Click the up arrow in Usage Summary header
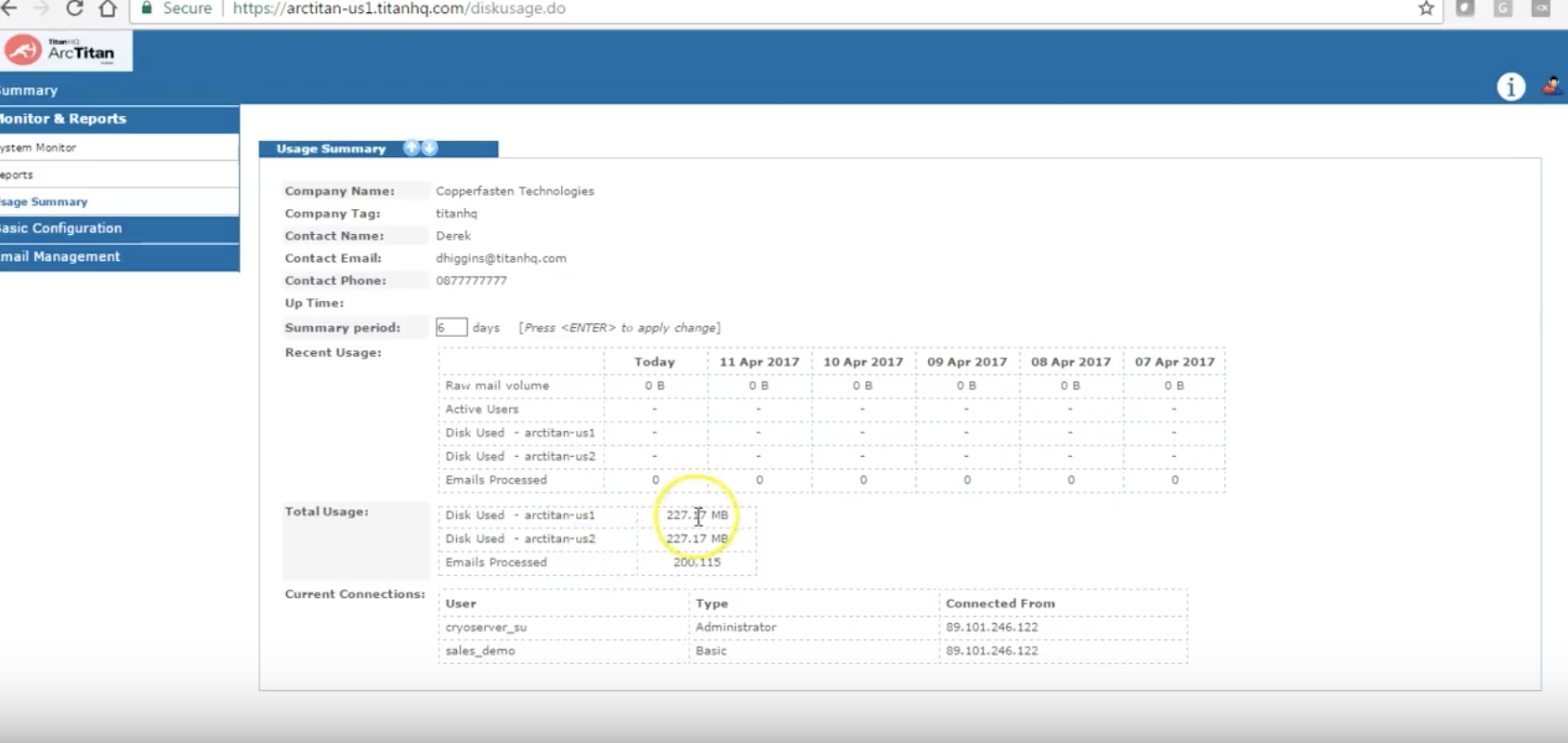1568x743 pixels. point(412,148)
